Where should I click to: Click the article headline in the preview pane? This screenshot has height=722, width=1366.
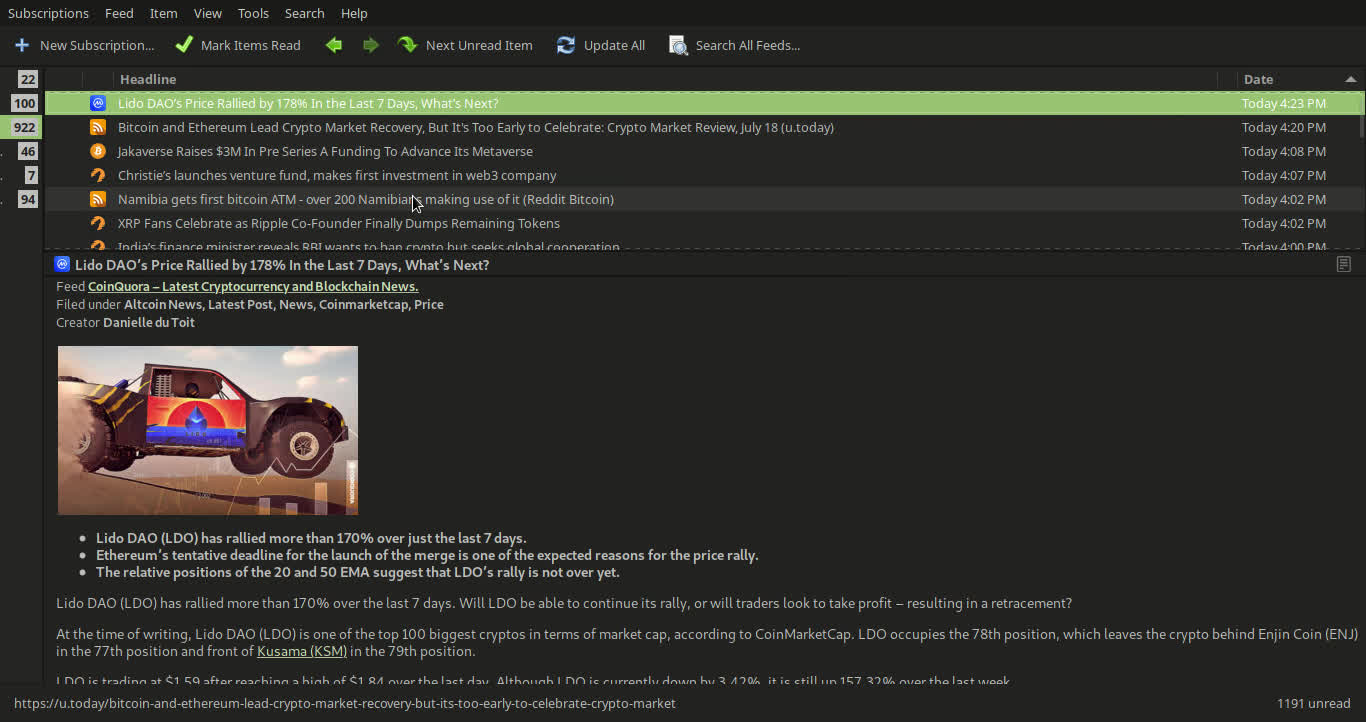tap(282, 265)
